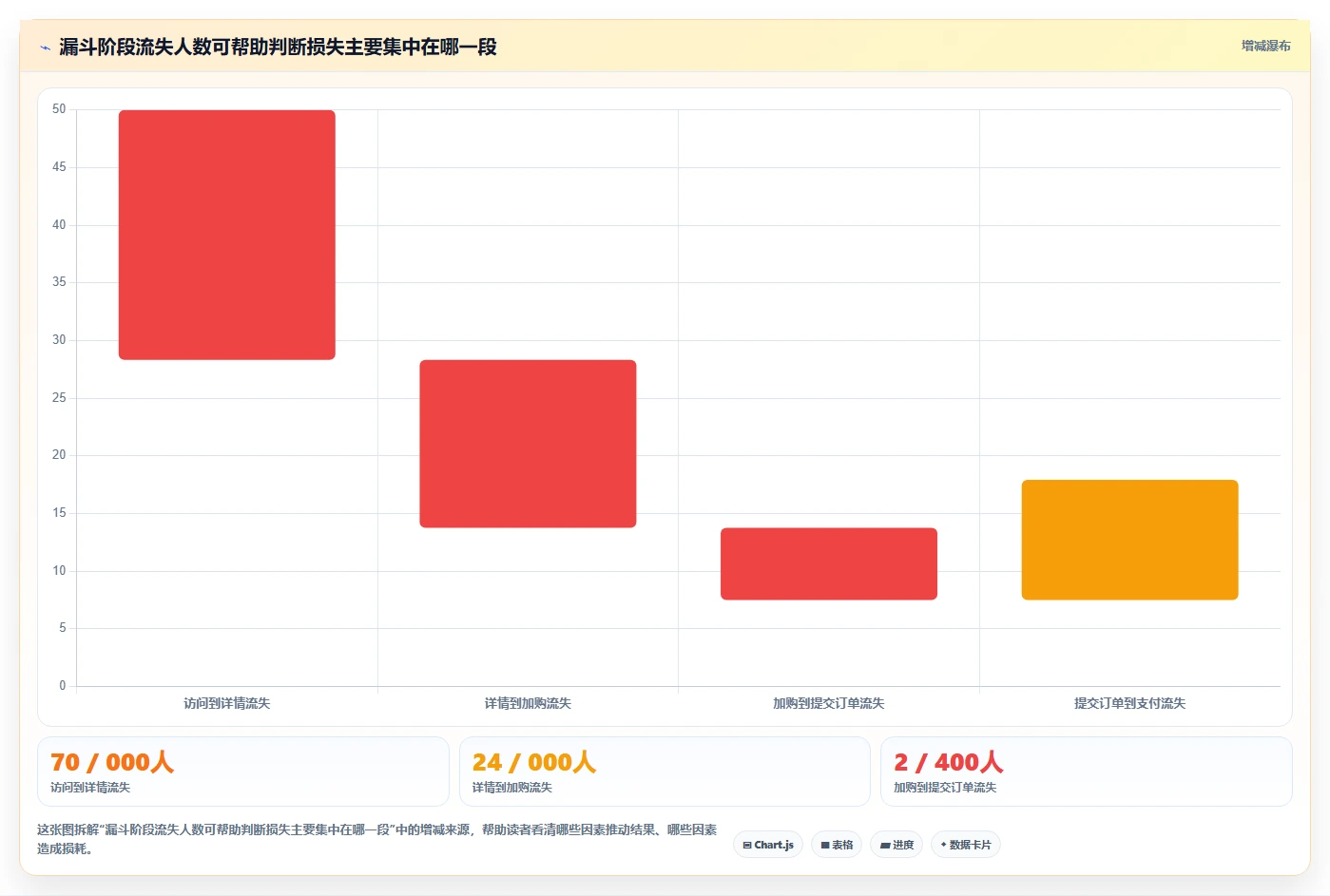
Task: Click the y-axis label 50
Action: (x=59, y=109)
